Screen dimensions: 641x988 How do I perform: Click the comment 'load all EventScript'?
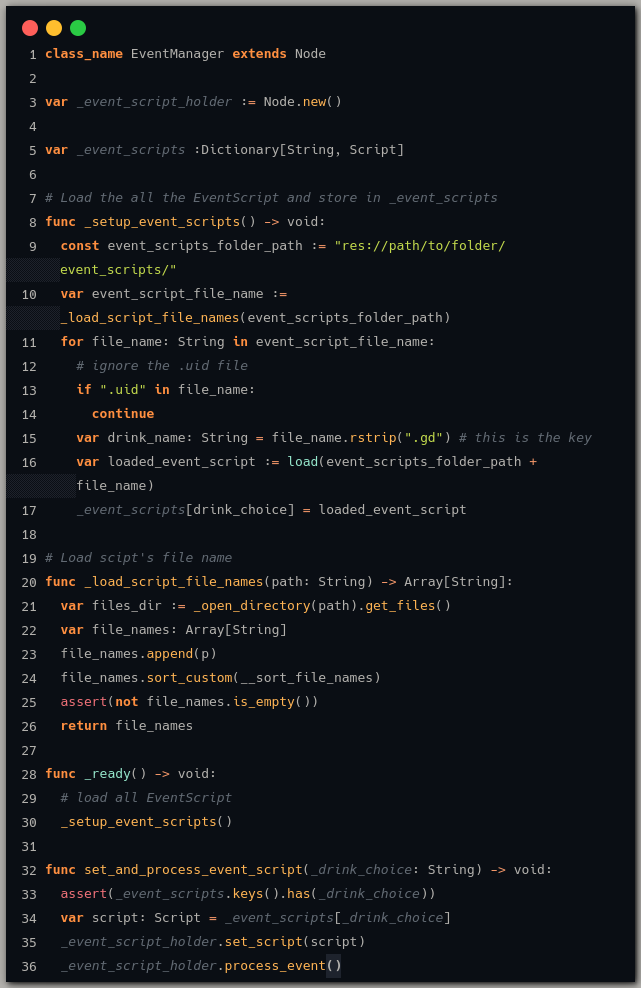click(146, 798)
